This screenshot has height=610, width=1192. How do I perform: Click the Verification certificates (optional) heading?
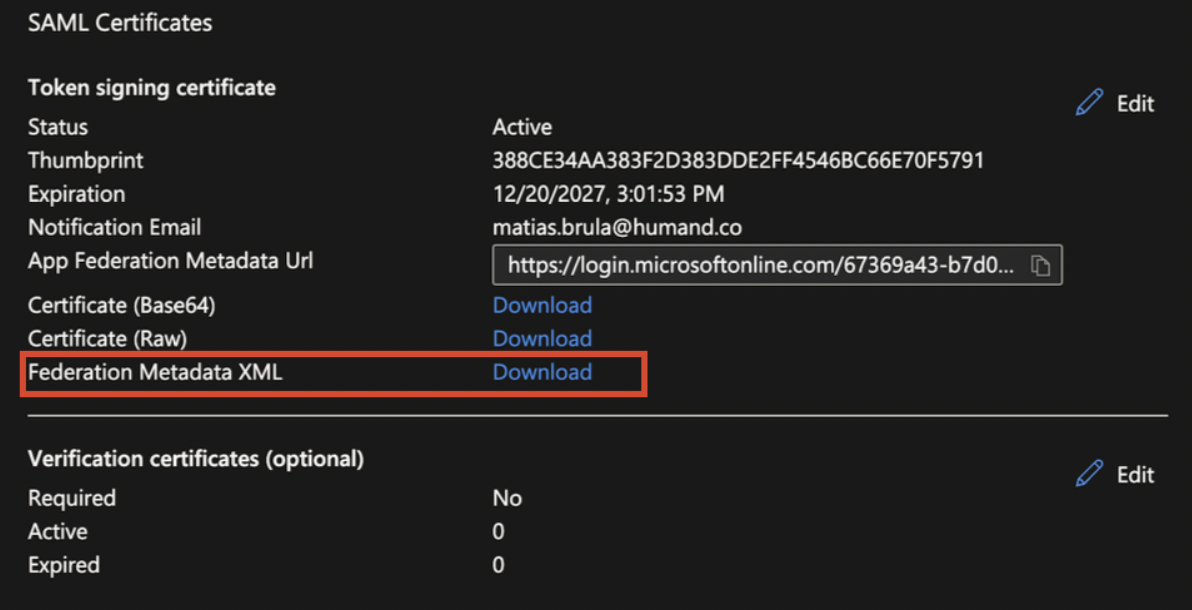196,459
